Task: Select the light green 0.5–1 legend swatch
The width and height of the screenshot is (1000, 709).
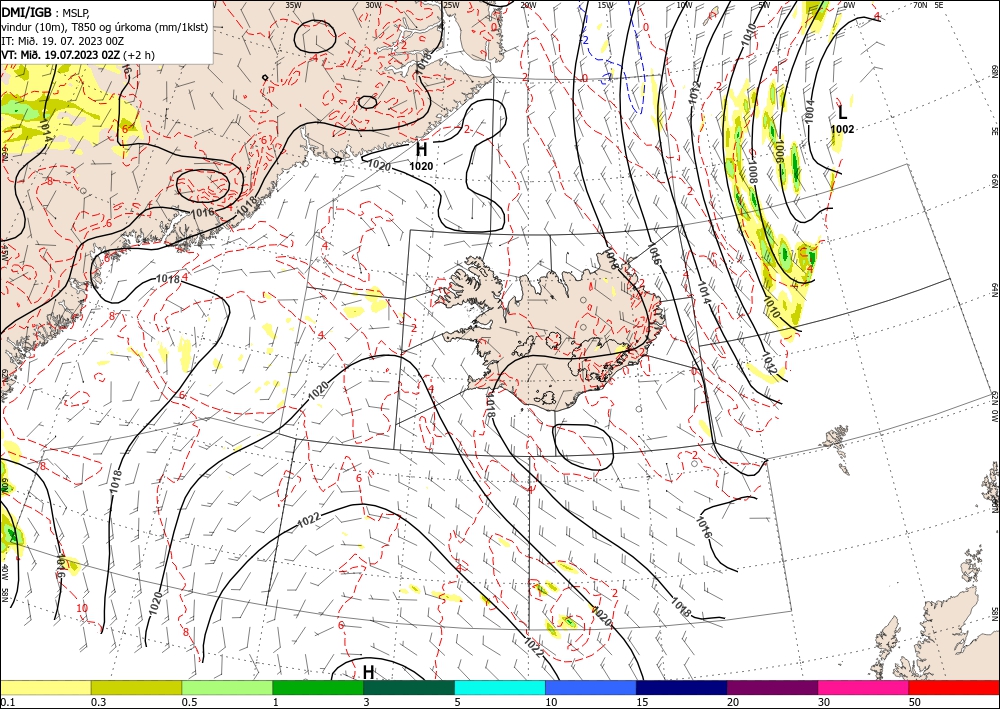Action: pos(227,687)
